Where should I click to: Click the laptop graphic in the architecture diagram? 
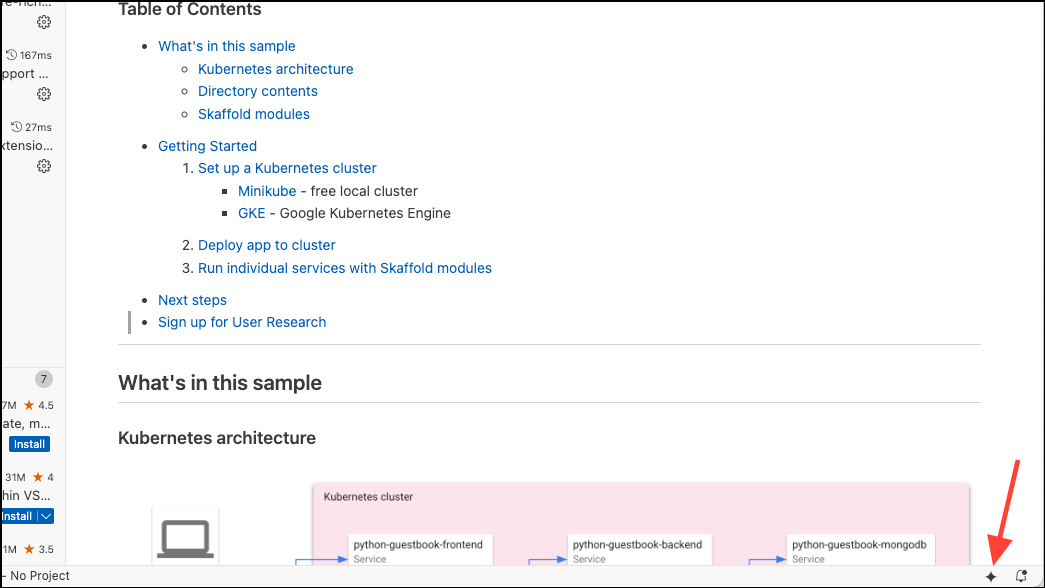(x=184, y=538)
